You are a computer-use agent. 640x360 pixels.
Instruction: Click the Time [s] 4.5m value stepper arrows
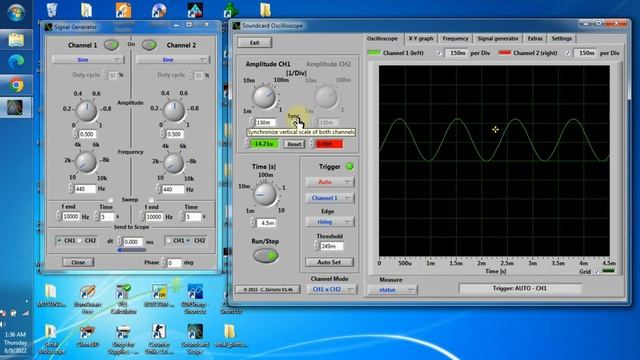253,222
